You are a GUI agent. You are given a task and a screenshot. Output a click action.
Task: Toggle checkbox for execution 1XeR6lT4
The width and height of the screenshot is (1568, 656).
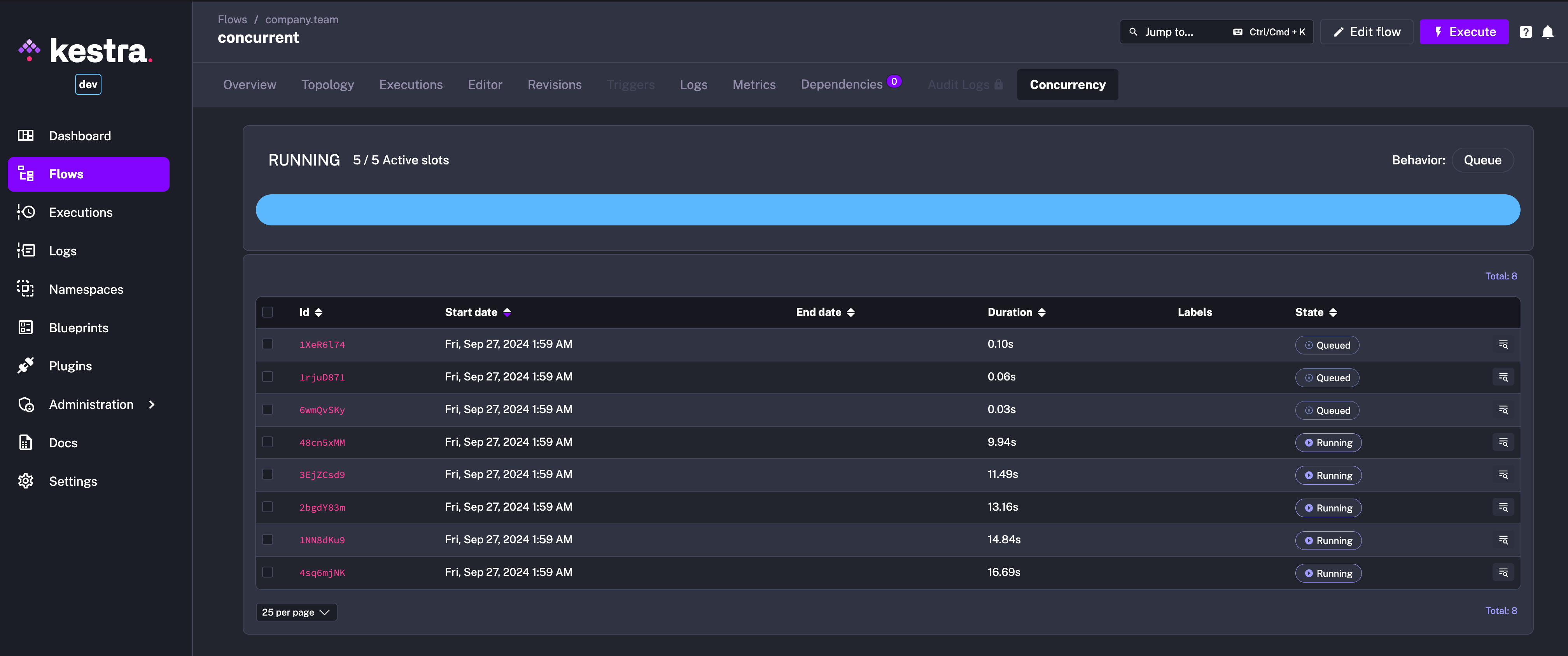267,344
